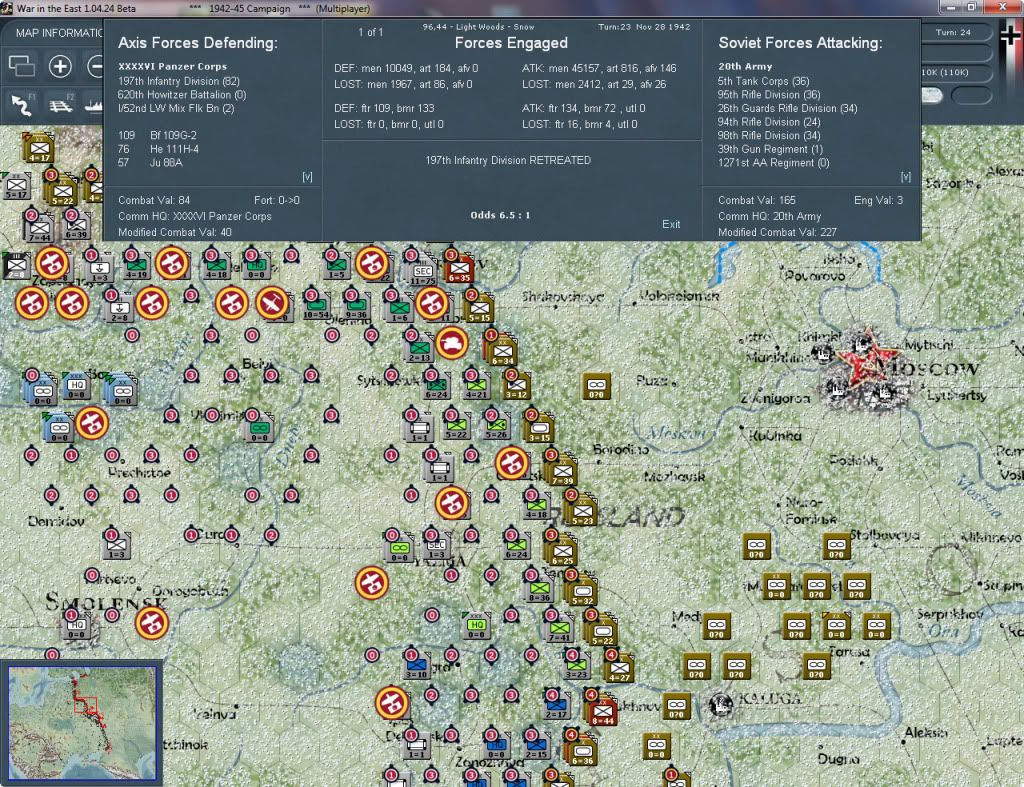Select the 8=36 infantry counter
Screen dimensions: 1024x787
539,589
